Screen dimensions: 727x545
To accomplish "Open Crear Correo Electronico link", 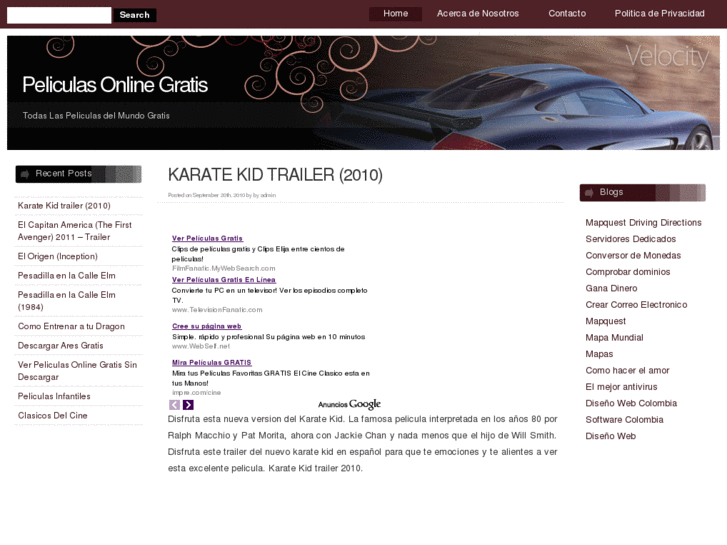I will tap(636, 305).
